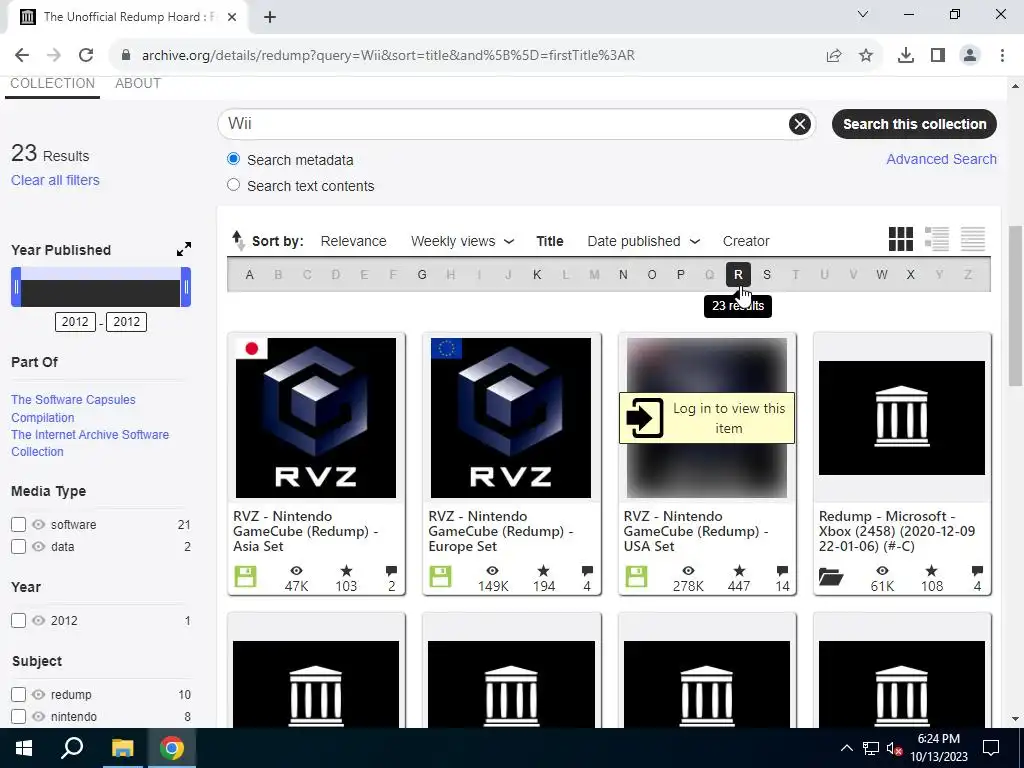Hide data media type with eye toggle
The width and height of the screenshot is (1024, 768).
pyautogui.click(x=39, y=547)
